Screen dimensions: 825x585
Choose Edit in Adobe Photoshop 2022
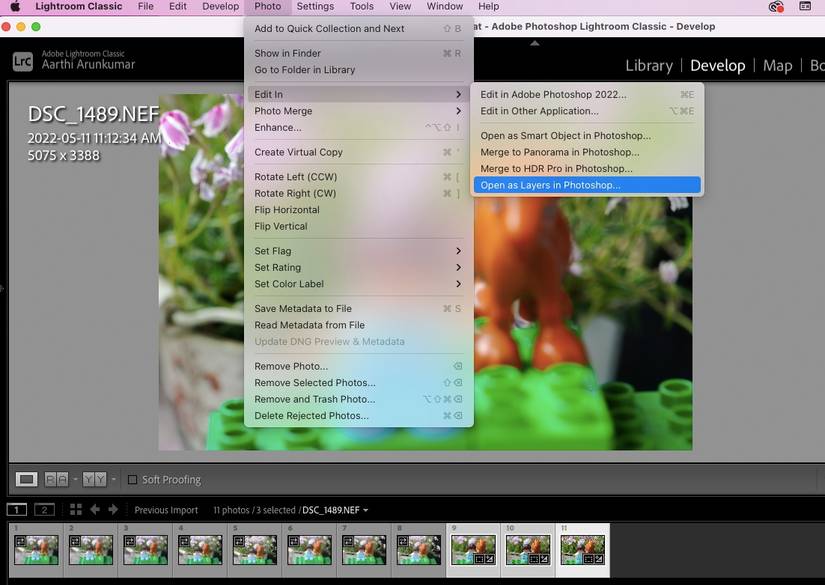(x=587, y=95)
